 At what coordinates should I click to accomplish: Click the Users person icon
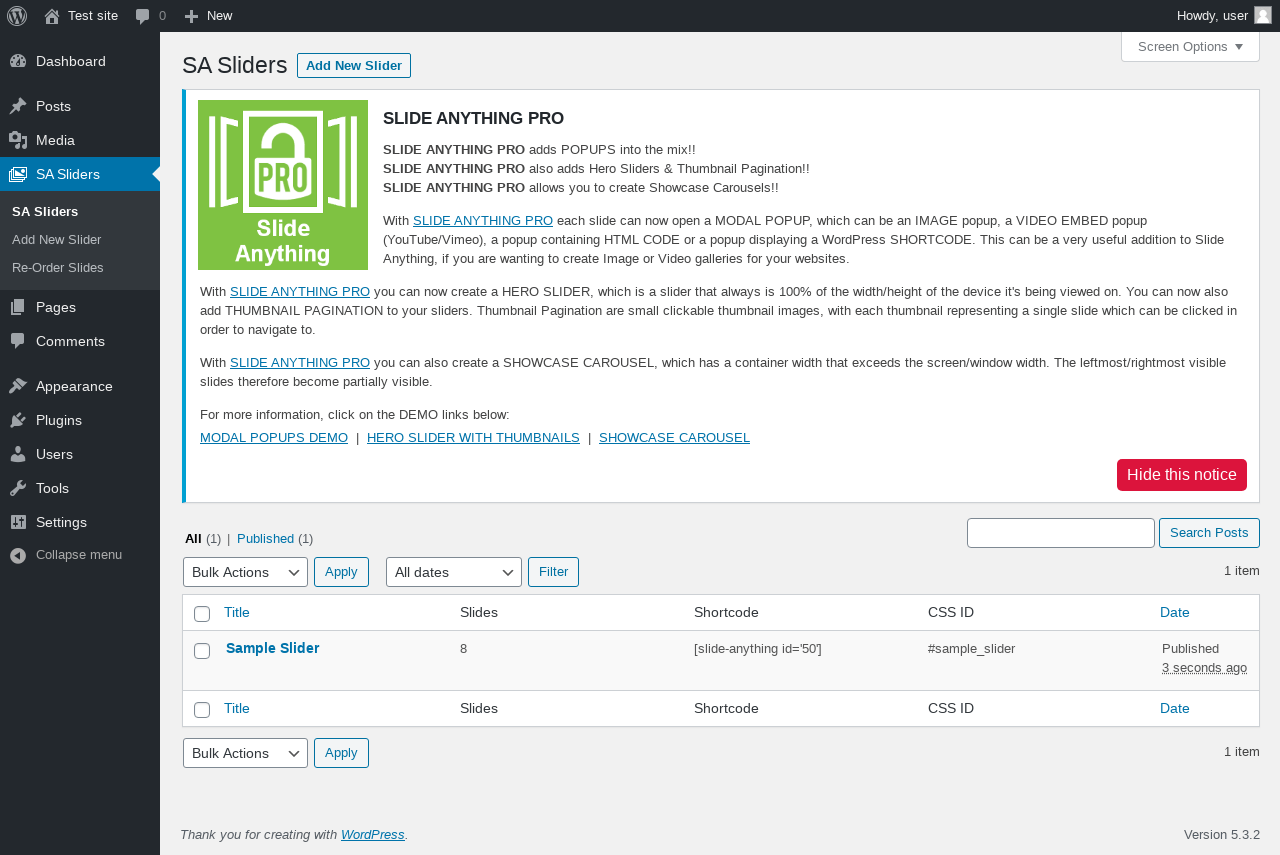click(x=18, y=454)
